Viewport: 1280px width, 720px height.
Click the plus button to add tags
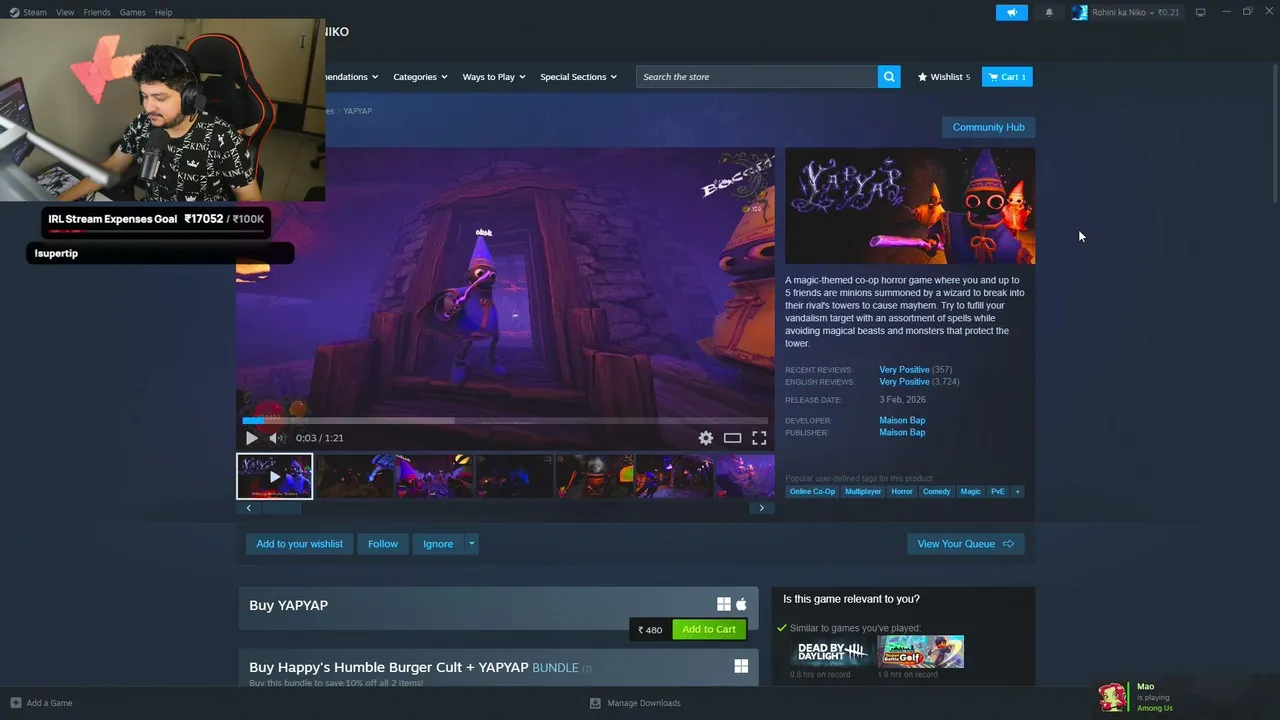click(x=1018, y=492)
